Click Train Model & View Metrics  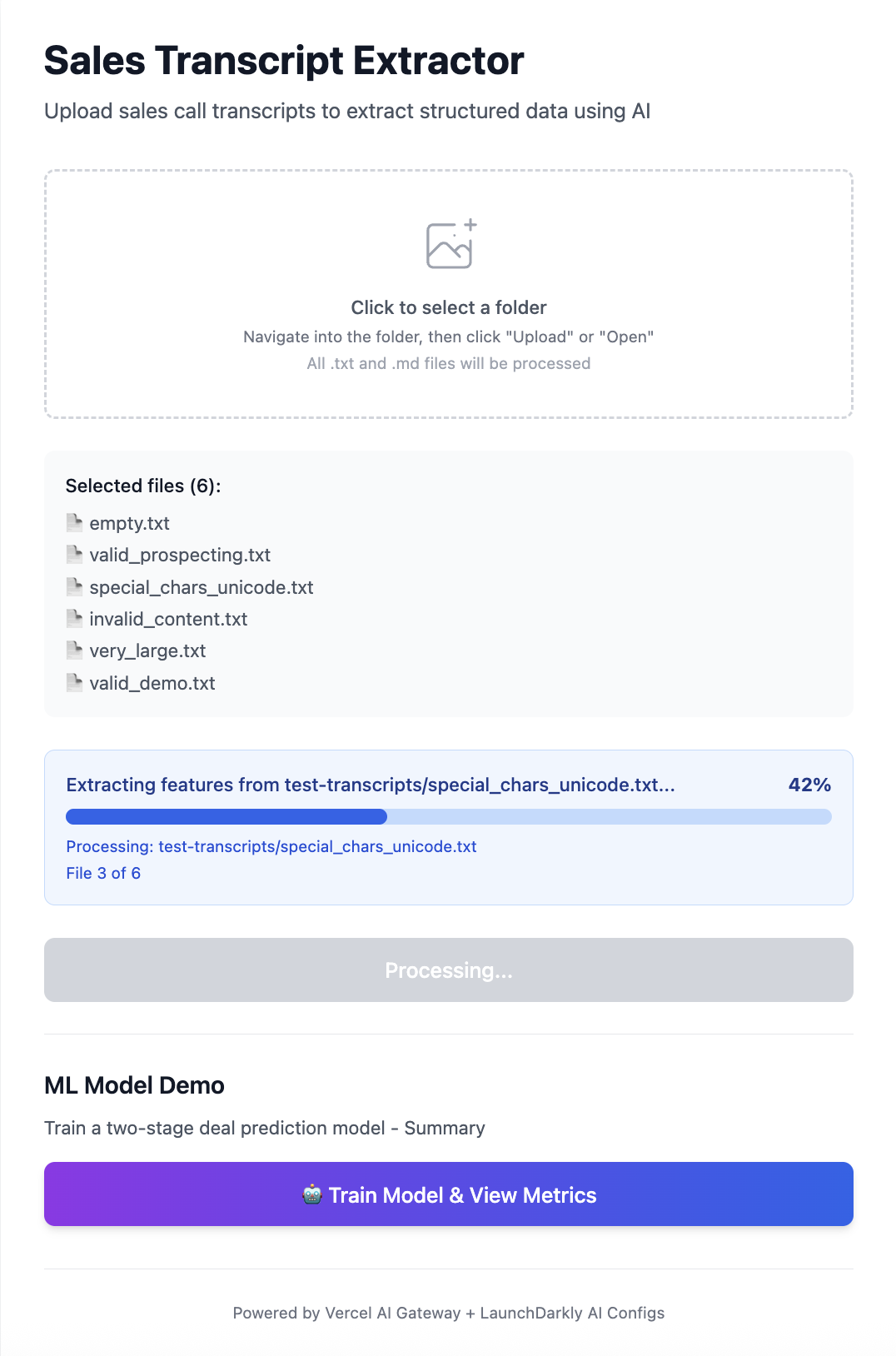pyautogui.click(x=449, y=1194)
